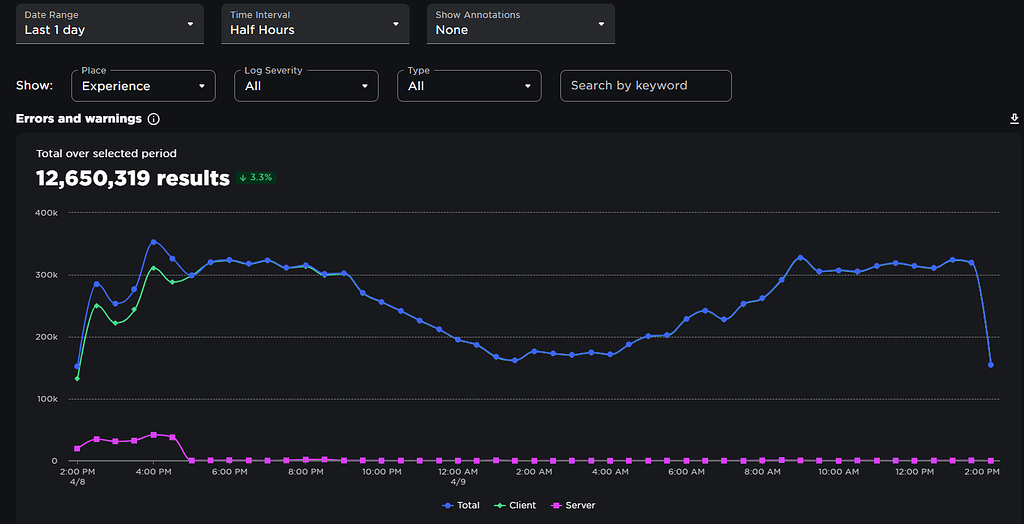Image resolution: width=1024 pixels, height=524 pixels.
Task: Download the chart data using the export icon
Action: (1015, 119)
